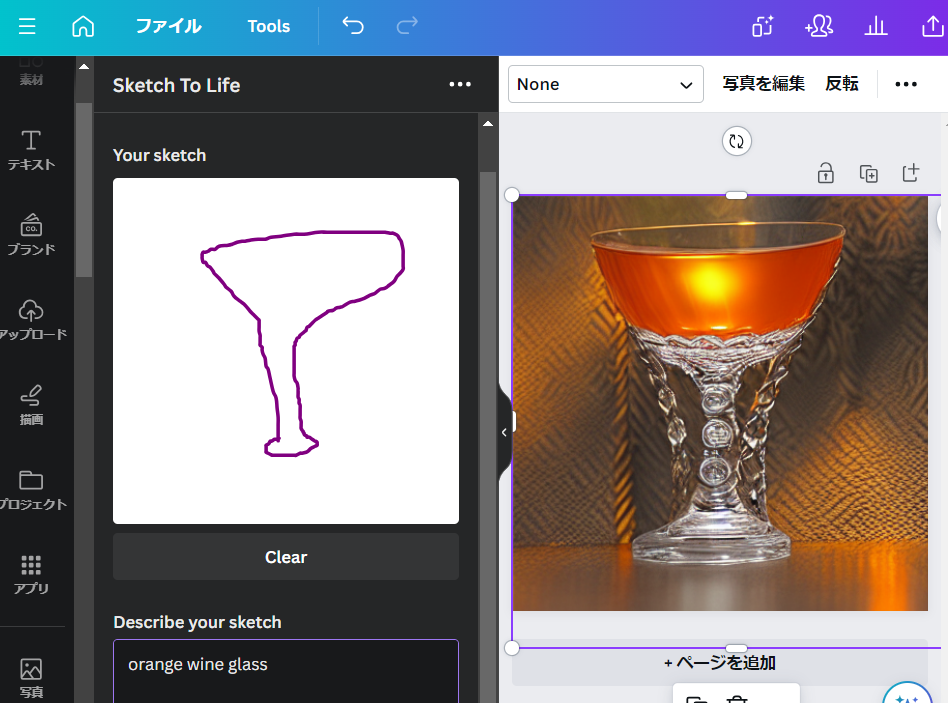Go to Canva home
The width and height of the screenshot is (948, 703).
83,27
